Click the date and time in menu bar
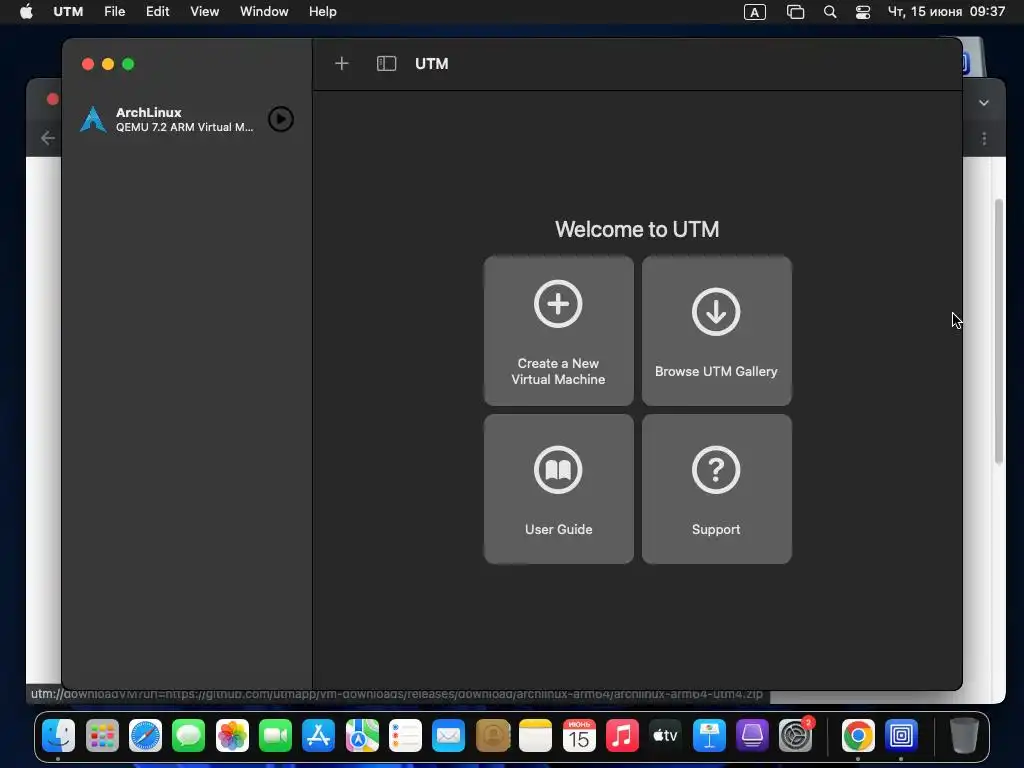The width and height of the screenshot is (1024, 768). tap(946, 12)
